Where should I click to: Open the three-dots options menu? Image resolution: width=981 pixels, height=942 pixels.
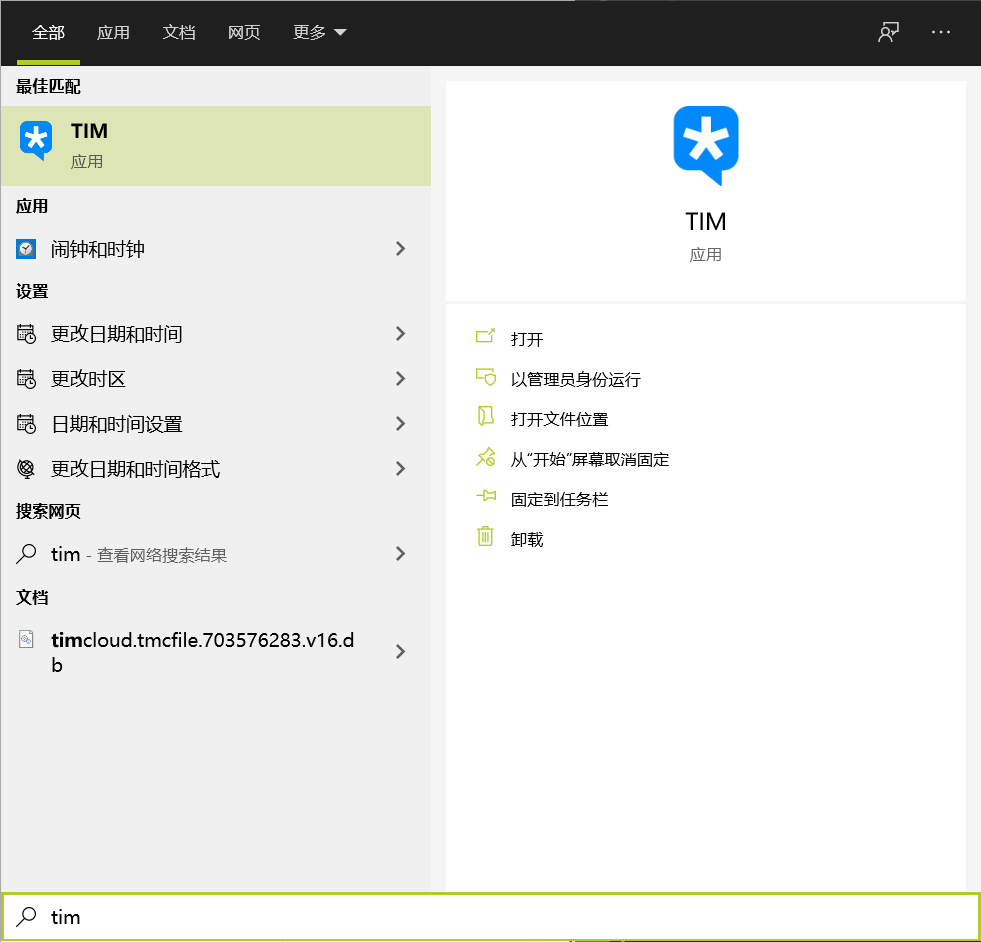click(941, 32)
